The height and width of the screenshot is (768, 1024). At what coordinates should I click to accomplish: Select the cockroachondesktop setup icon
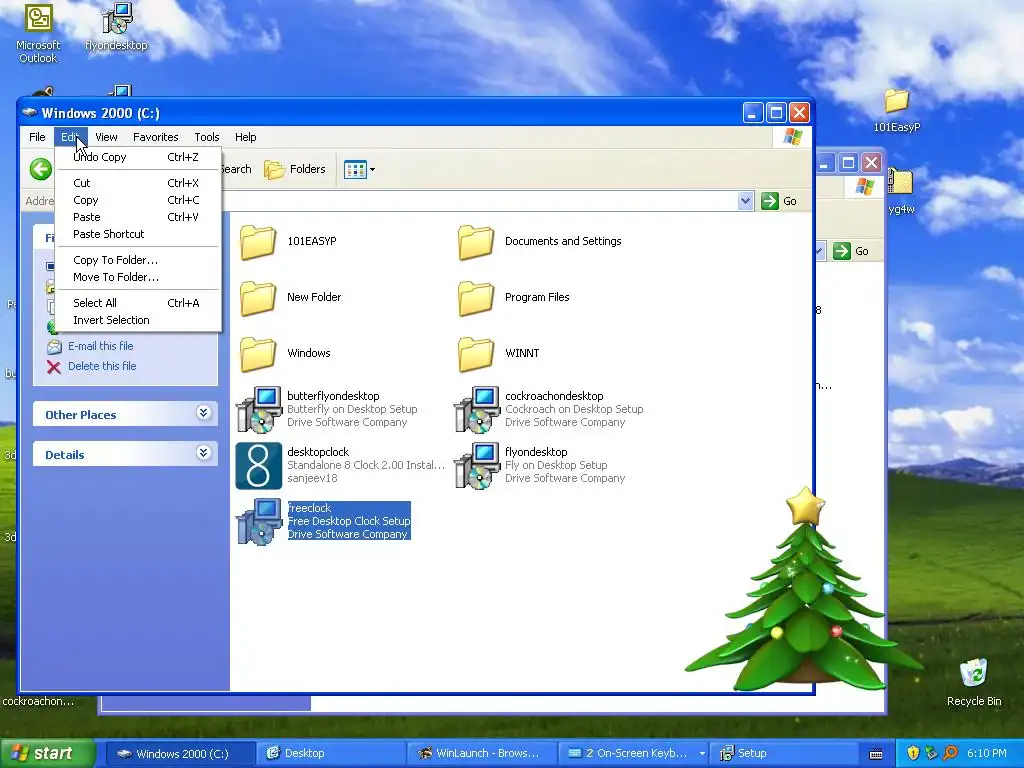tap(477, 409)
